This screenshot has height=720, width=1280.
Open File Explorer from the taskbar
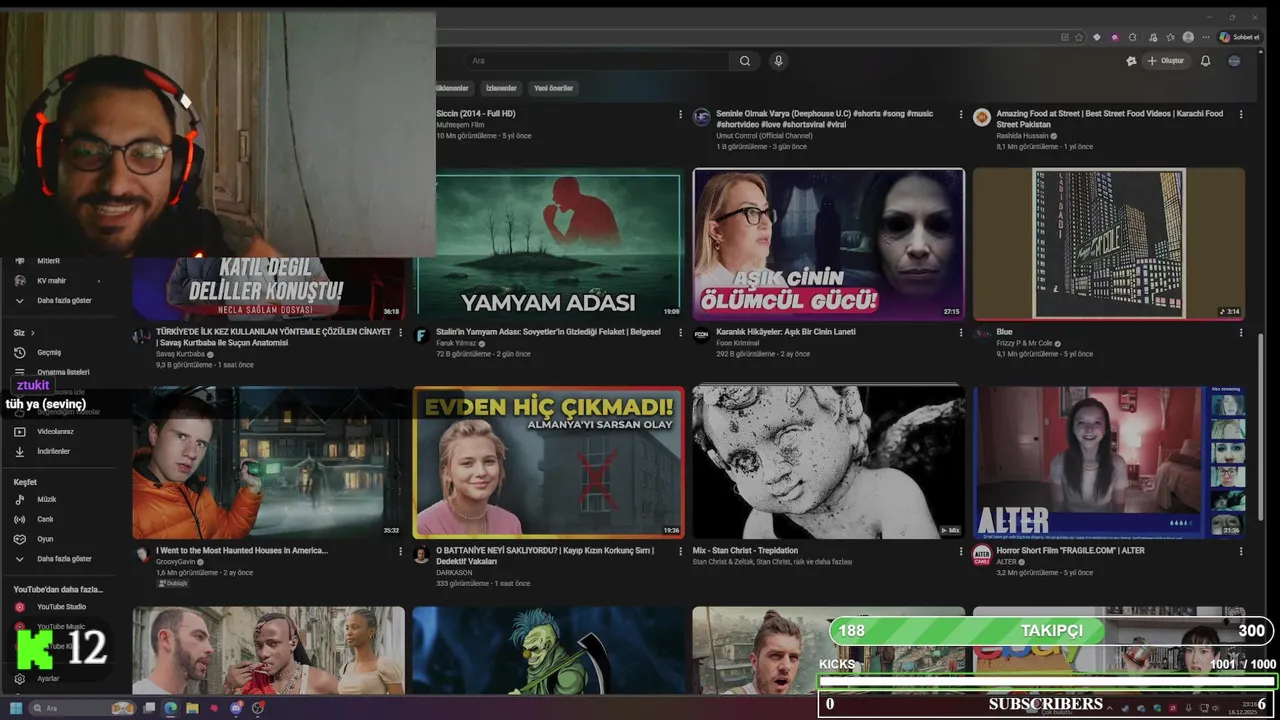(x=192, y=708)
